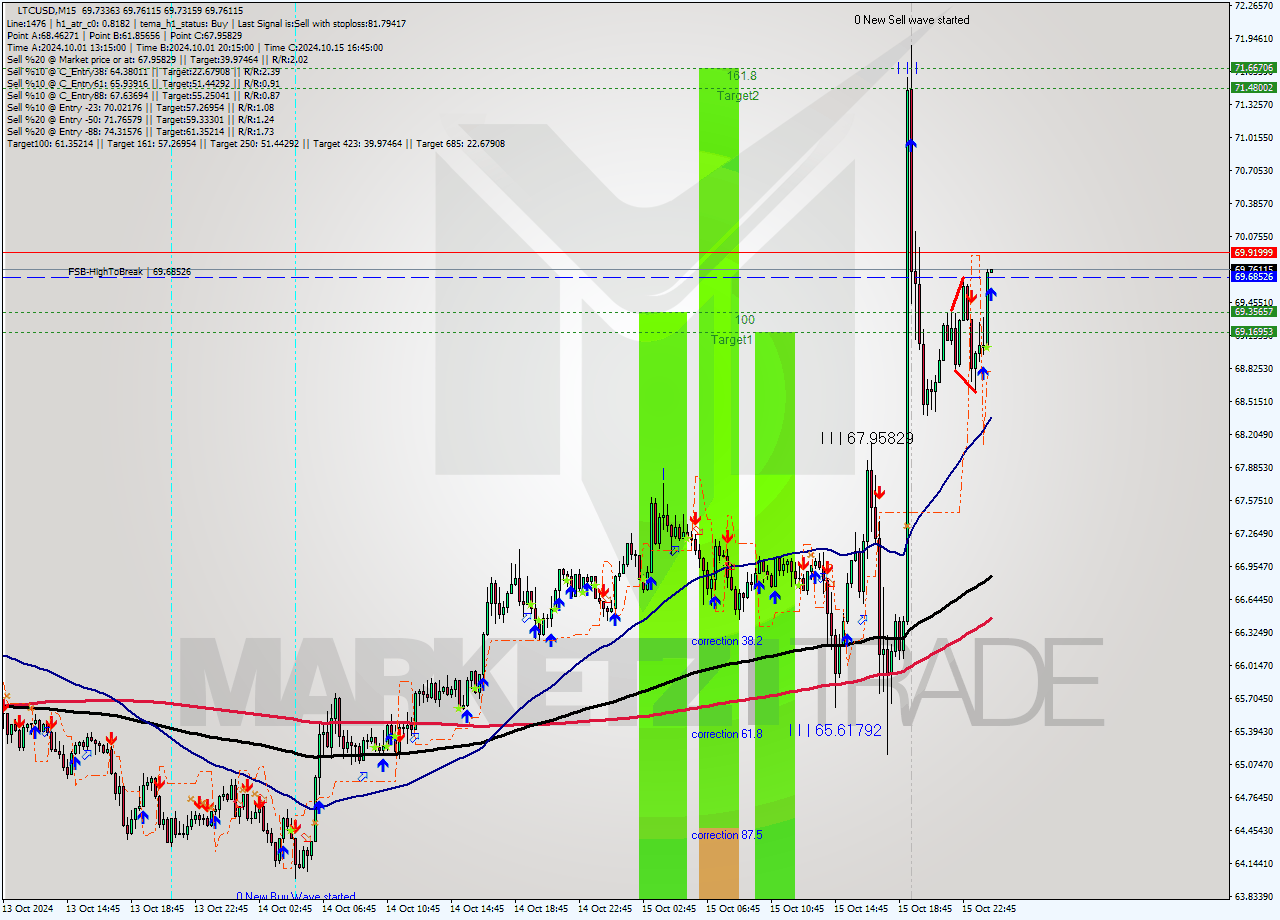This screenshot has width=1280, height=920.
Task: Click the 'Target1' label on green zone
Action: click(732, 340)
